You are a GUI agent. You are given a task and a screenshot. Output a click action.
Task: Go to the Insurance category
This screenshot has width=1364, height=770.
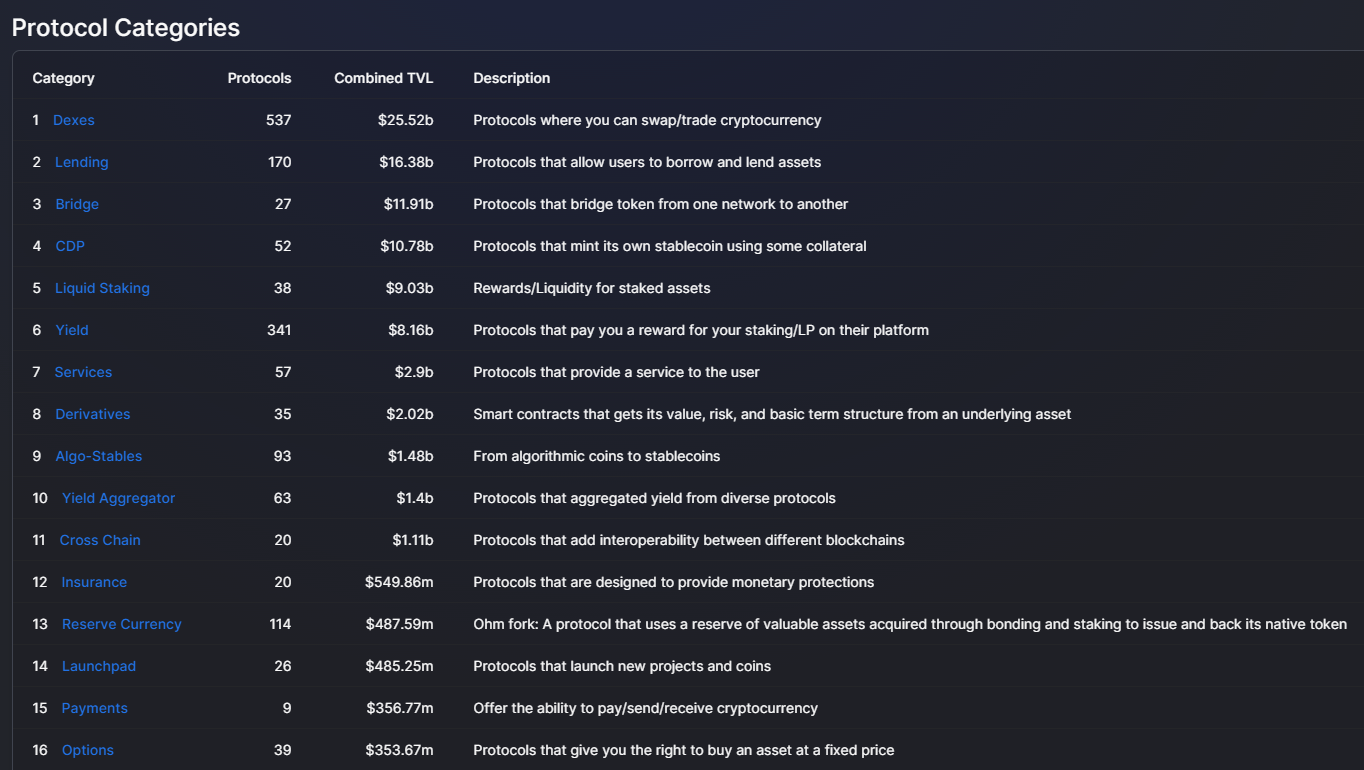[x=94, y=582]
